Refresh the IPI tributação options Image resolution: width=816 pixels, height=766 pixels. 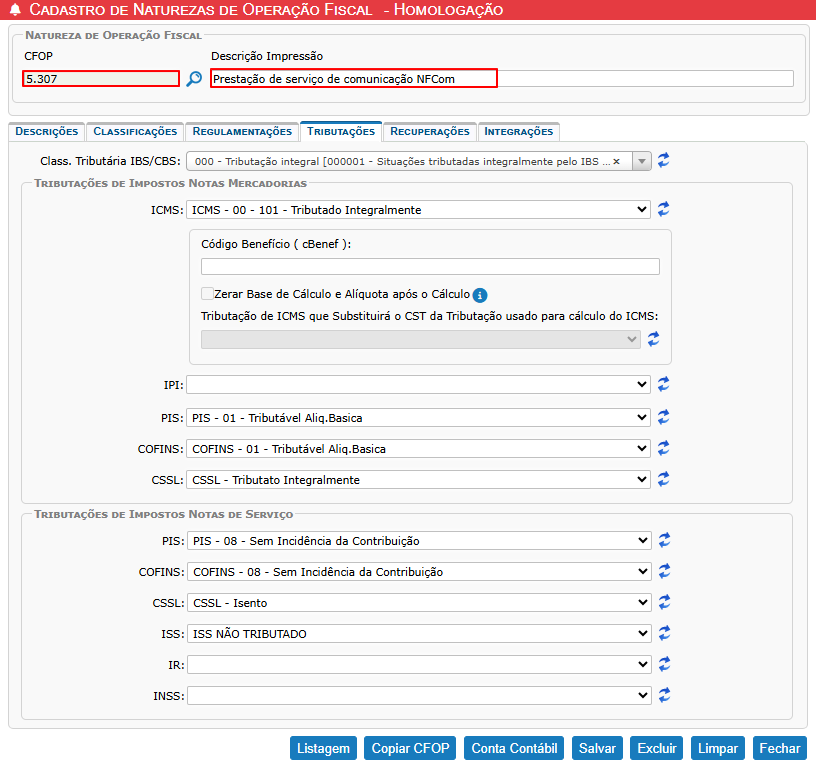tap(664, 384)
